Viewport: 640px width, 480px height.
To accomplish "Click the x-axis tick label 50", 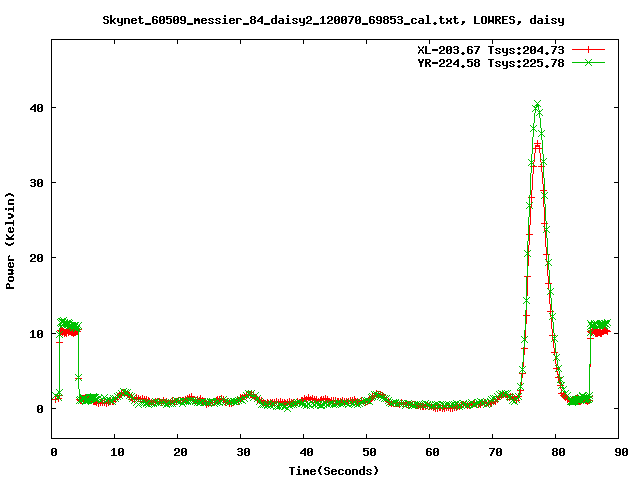I will 369,452.
